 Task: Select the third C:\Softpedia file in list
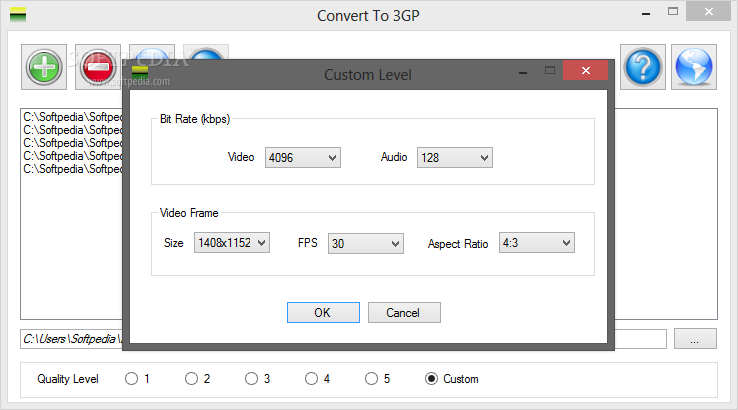tap(72, 143)
